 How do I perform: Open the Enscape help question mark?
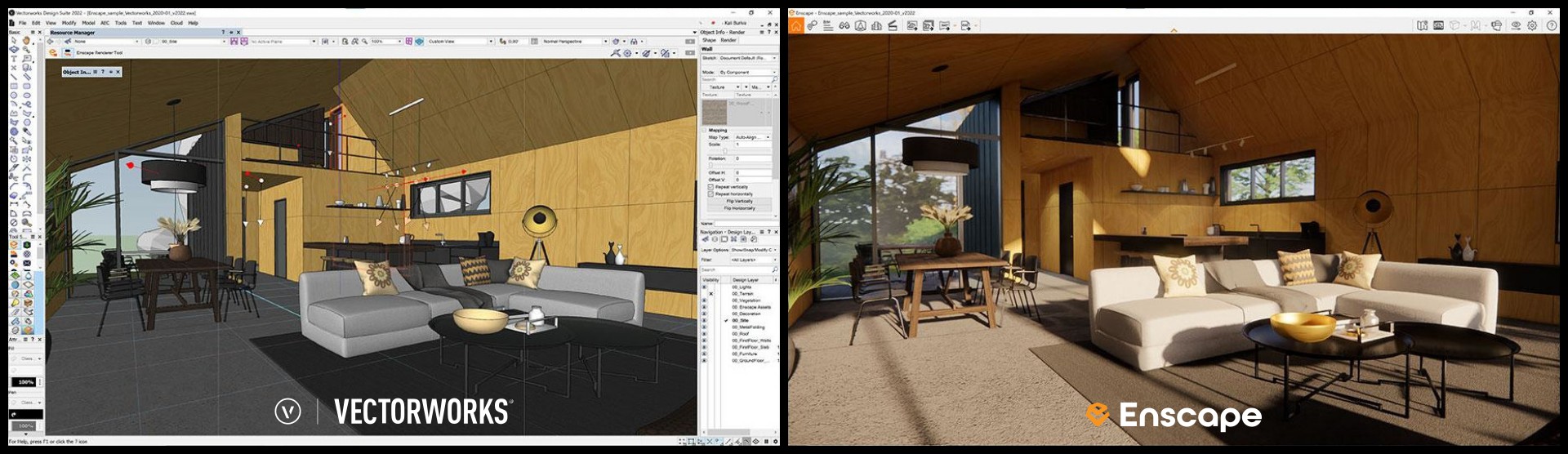pyautogui.click(x=1552, y=26)
